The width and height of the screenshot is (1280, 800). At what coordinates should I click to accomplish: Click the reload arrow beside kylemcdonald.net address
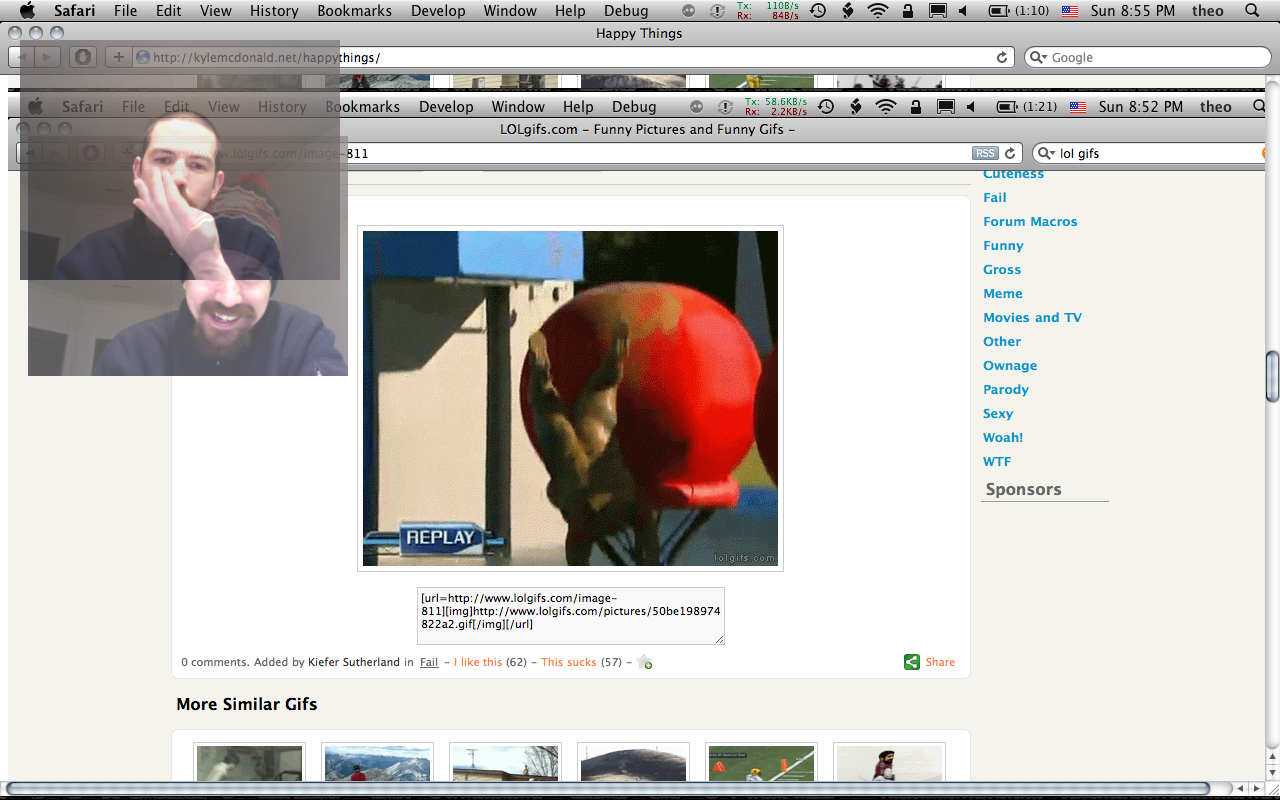pos(1002,58)
